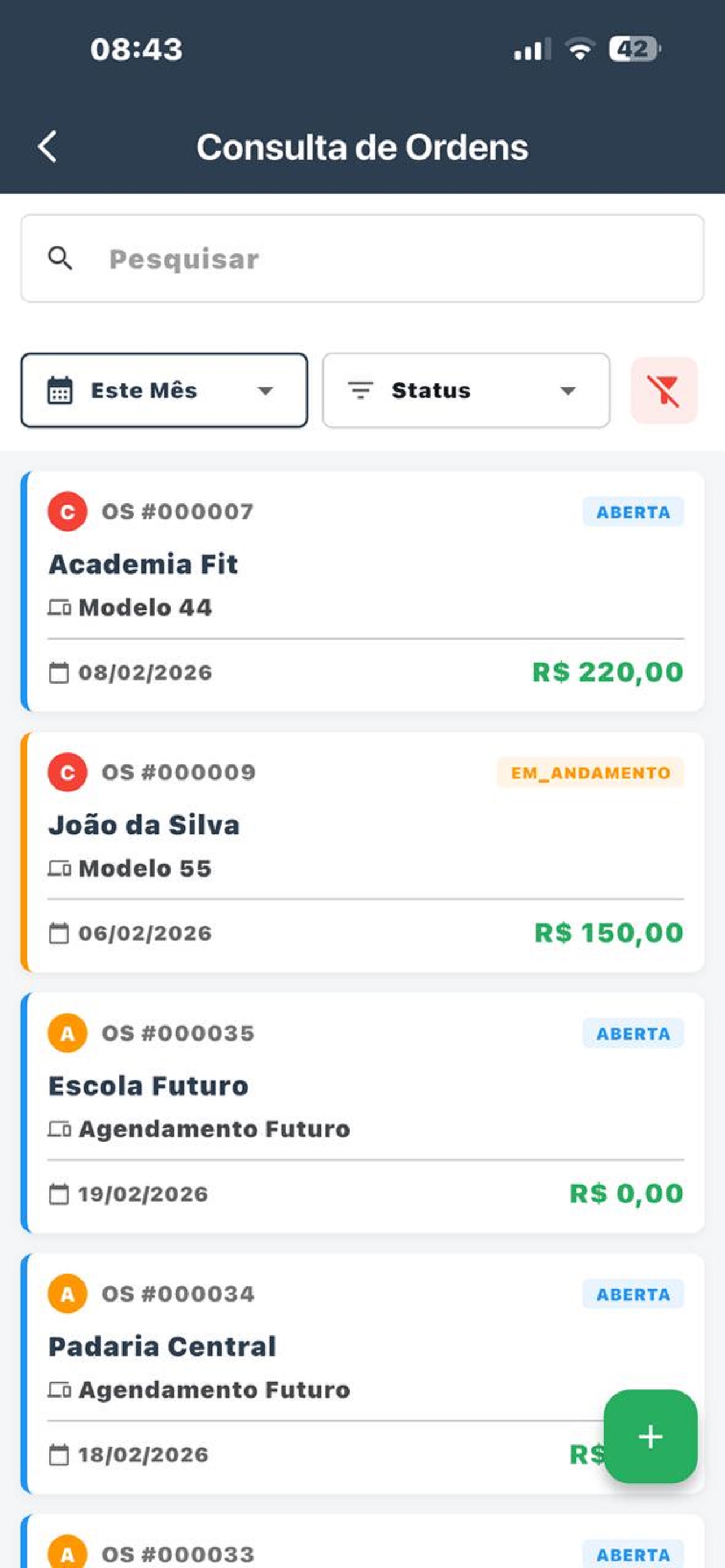Image resolution: width=725 pixels, height=1568 pixels.
Task: Open the Este Mês period dropdown
Action: [164, 390]
